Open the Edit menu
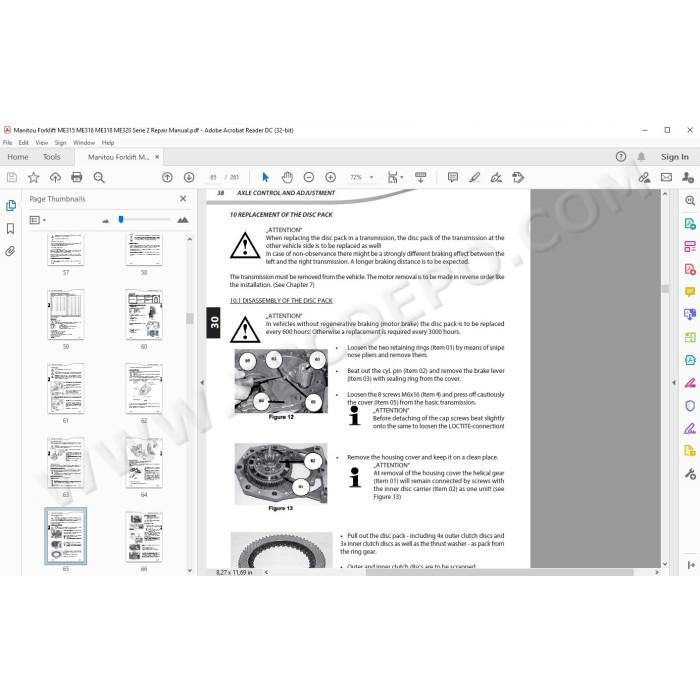700x700 pixels. coord(24,142)
